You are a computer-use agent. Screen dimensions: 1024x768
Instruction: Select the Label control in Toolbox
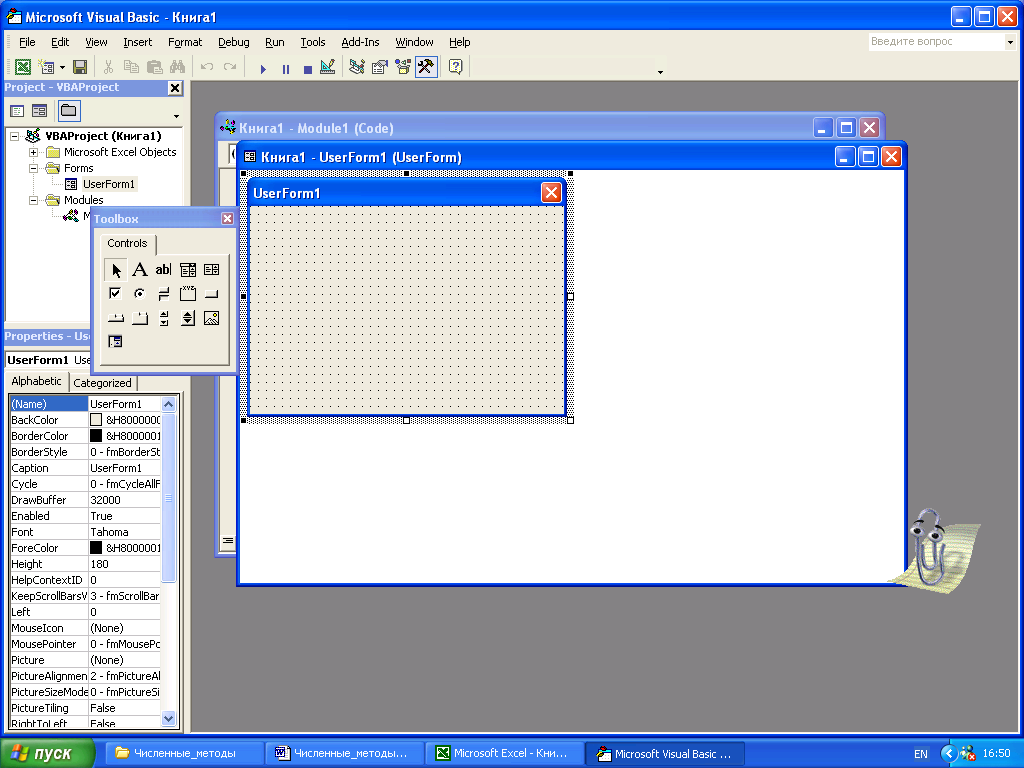[x=139, y=270]
